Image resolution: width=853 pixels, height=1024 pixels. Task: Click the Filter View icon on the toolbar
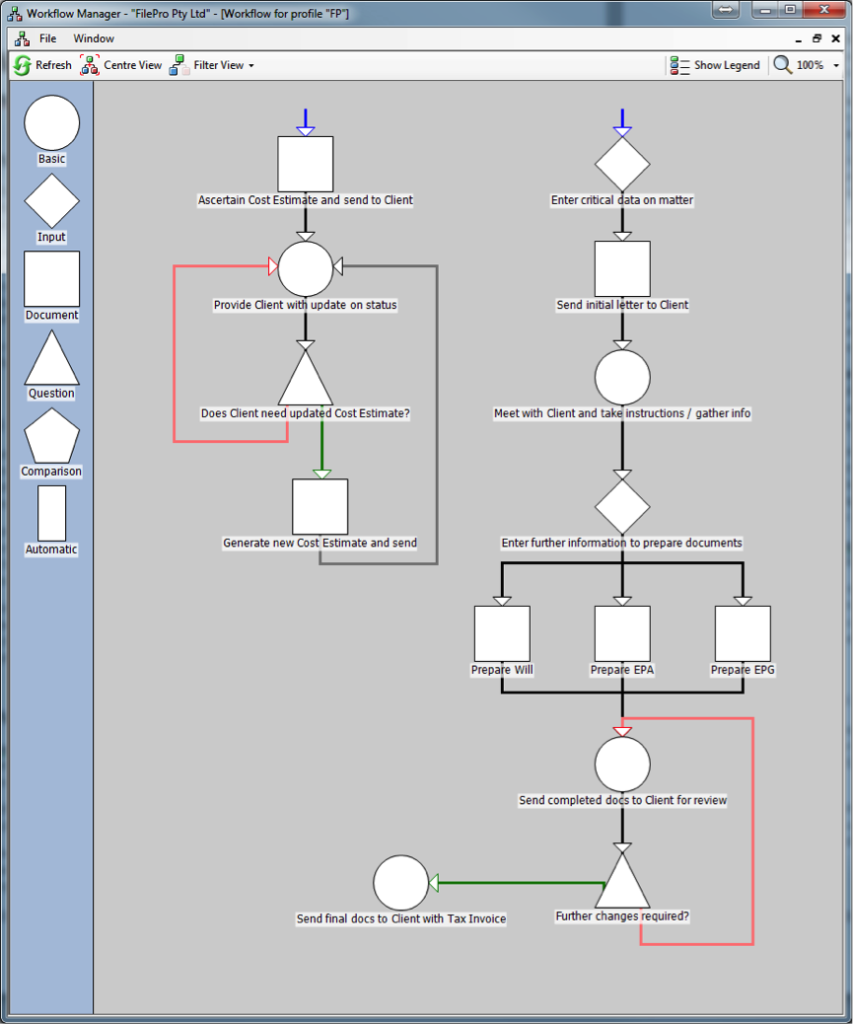pos(177,64)
